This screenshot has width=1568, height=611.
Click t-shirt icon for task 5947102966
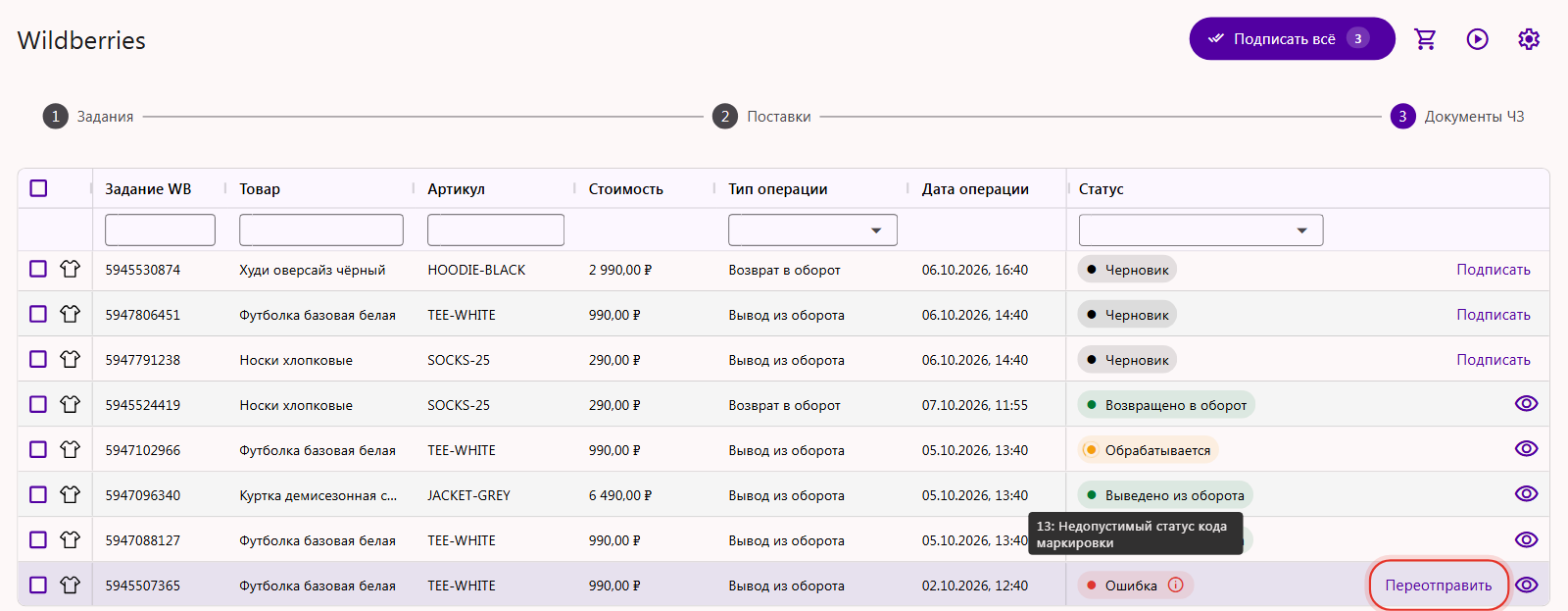pos(70,449)
